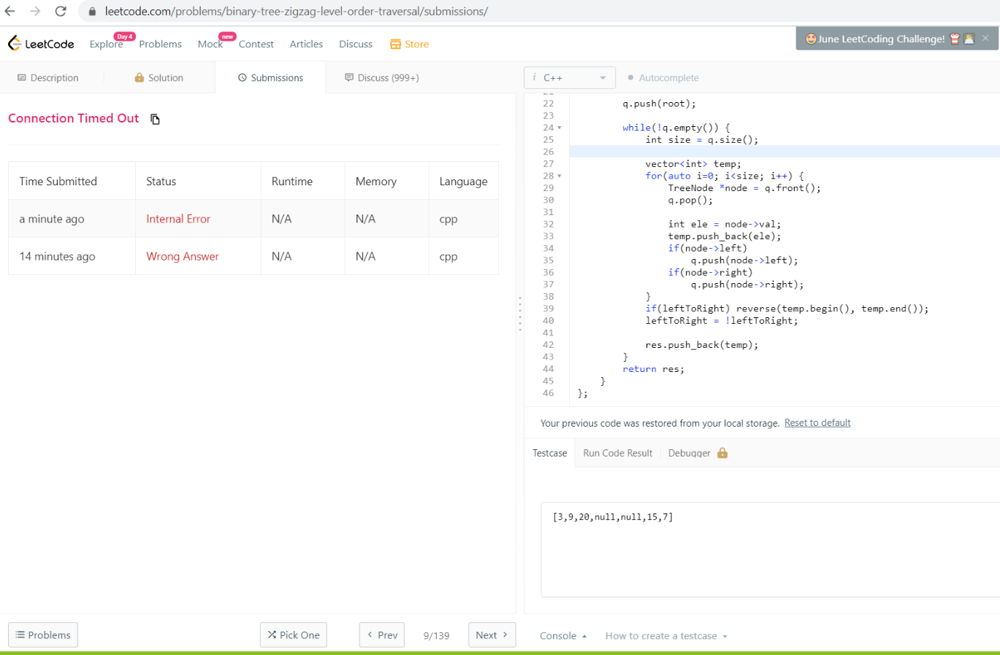Click the Problems list button at bottom
The width and height of the screenshot is (1000, 655).
pyautogui.click(x=43, y=635)
